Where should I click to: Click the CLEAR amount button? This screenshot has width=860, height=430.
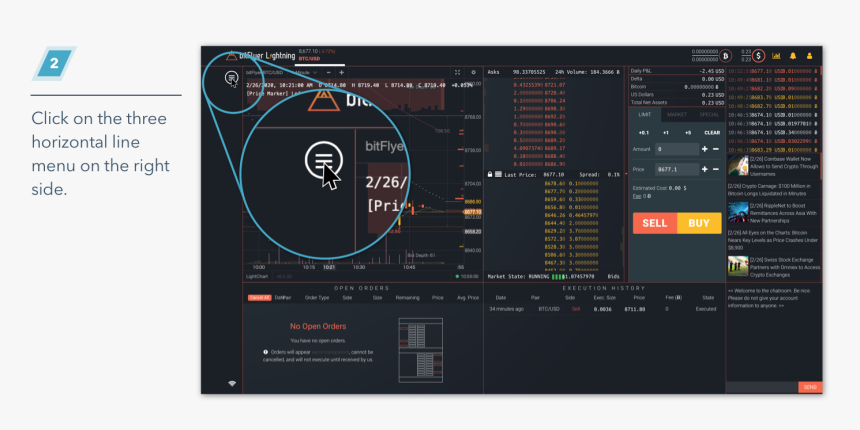tap(711, 132)
